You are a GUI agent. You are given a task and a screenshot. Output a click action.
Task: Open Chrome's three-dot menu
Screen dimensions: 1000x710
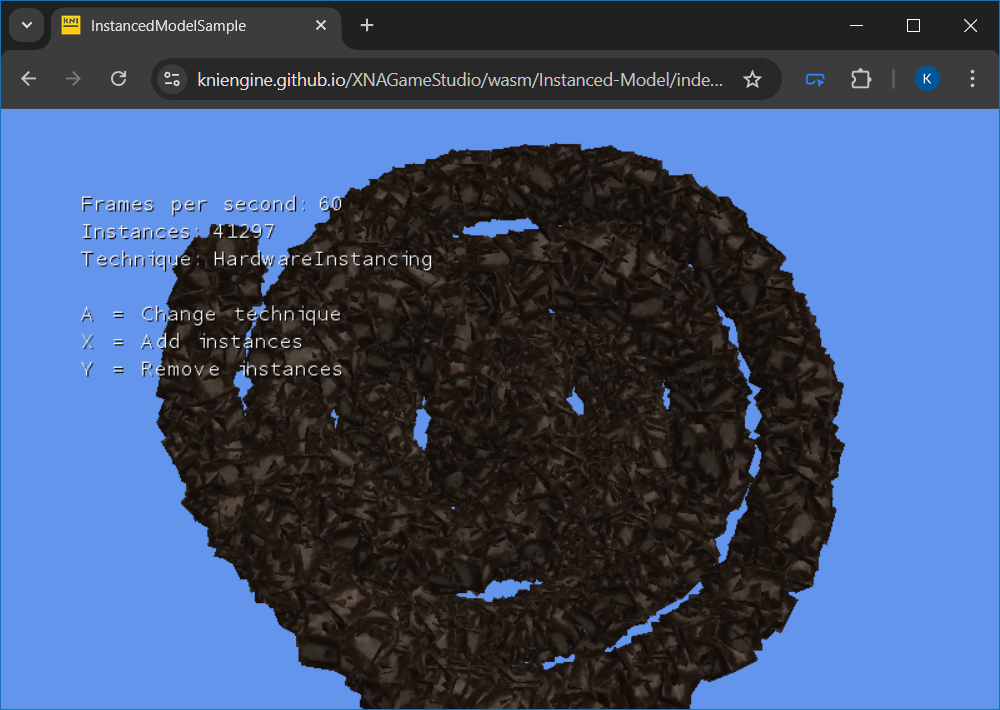(x=972, y=79)
